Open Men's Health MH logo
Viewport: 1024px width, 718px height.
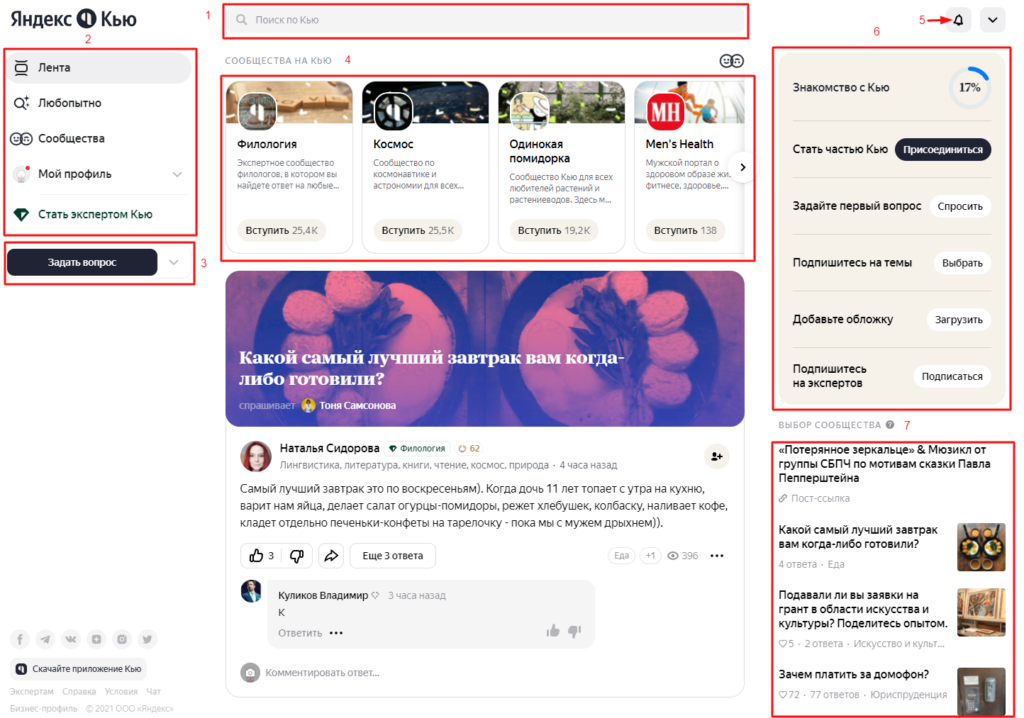coord(665,110)
